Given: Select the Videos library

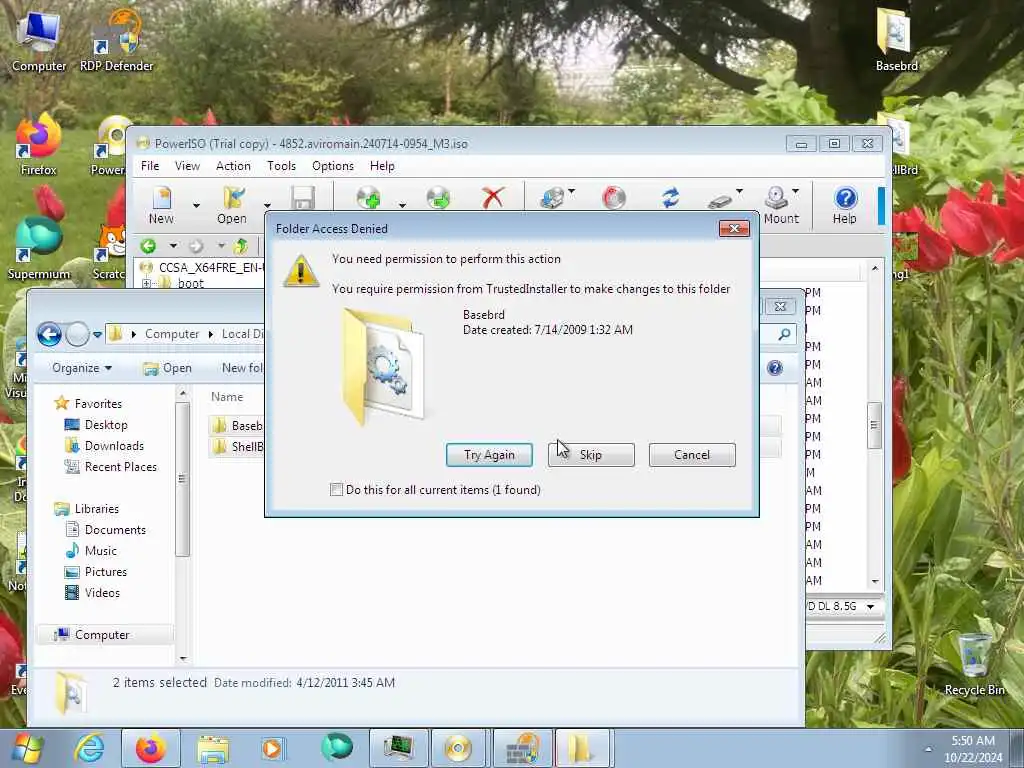Looking at the screenshot, I should click(93, 593).
